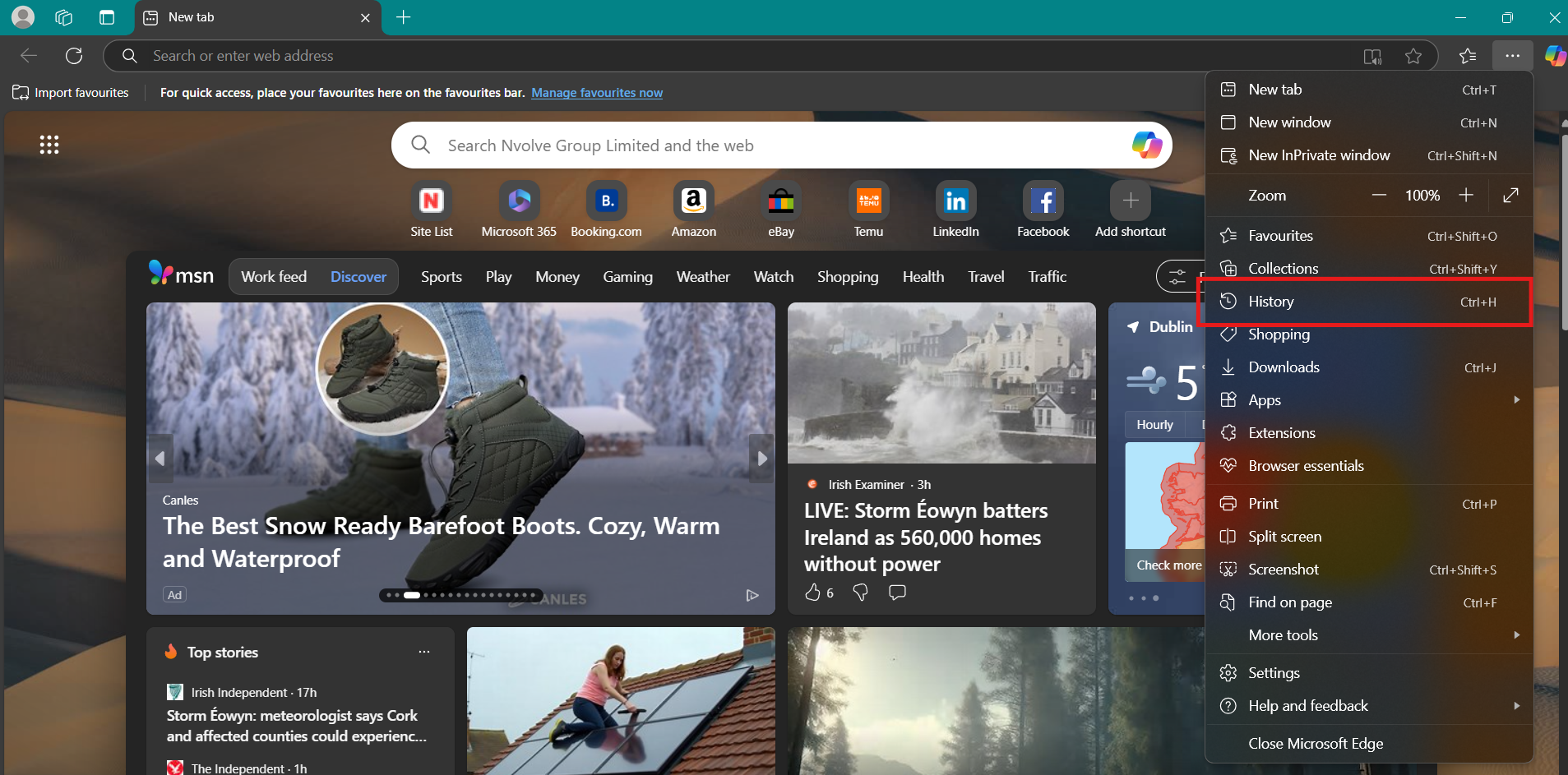Viewport: 1568px width, 775px height.
Task: Toggle the Settings and more ellipsis button
Action: 1513,56
